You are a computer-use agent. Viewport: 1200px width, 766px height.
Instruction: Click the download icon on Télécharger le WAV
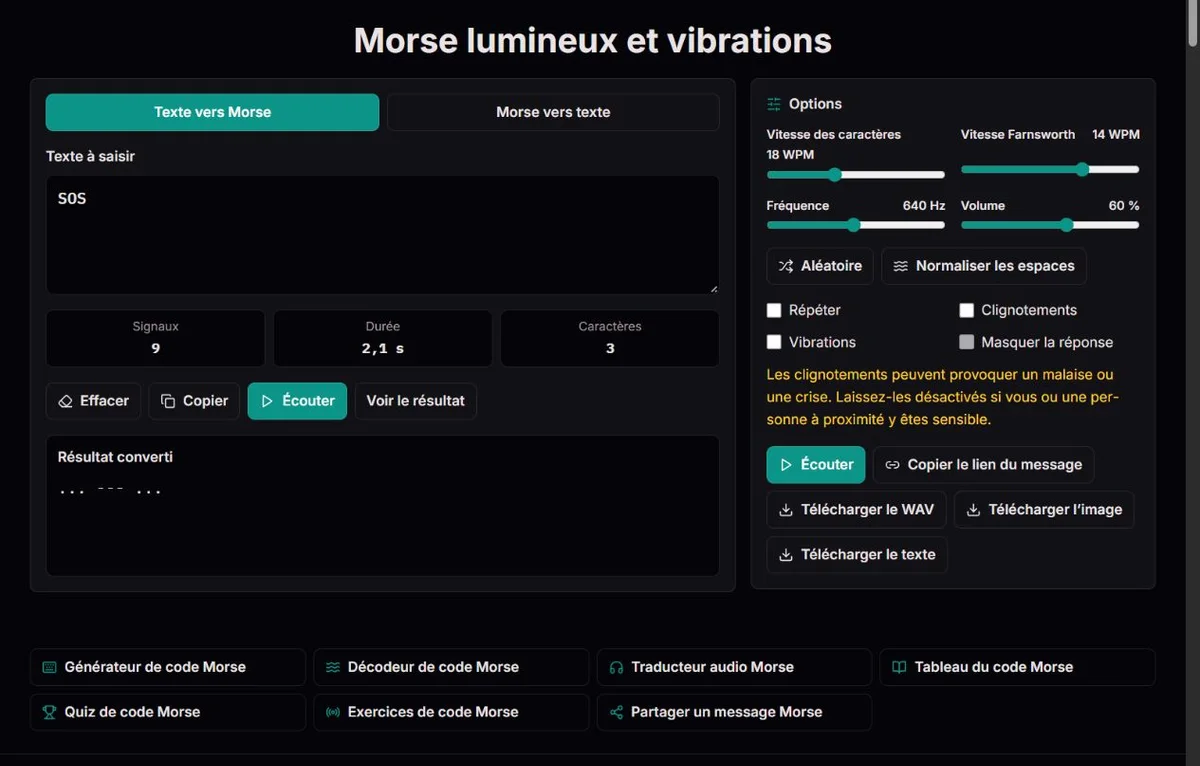point(786,510)
